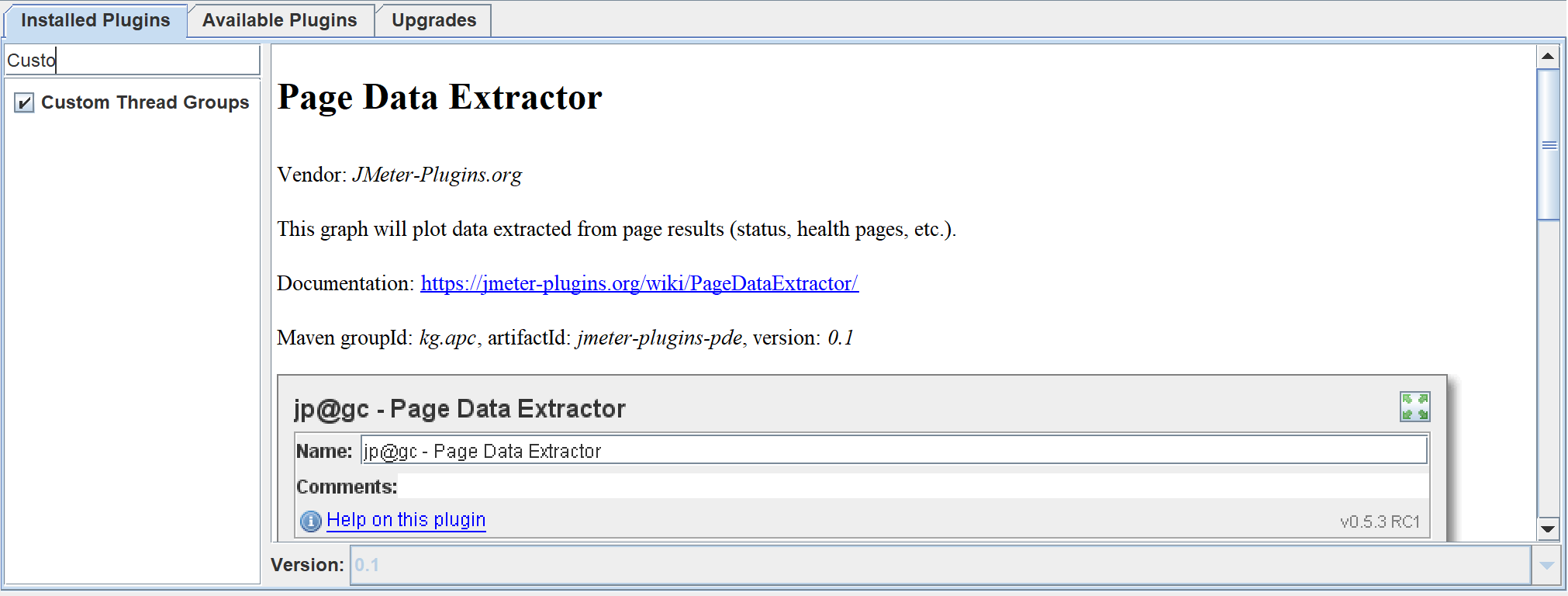
Task: Open the Version dropdown arrow
Action: 1546,565
